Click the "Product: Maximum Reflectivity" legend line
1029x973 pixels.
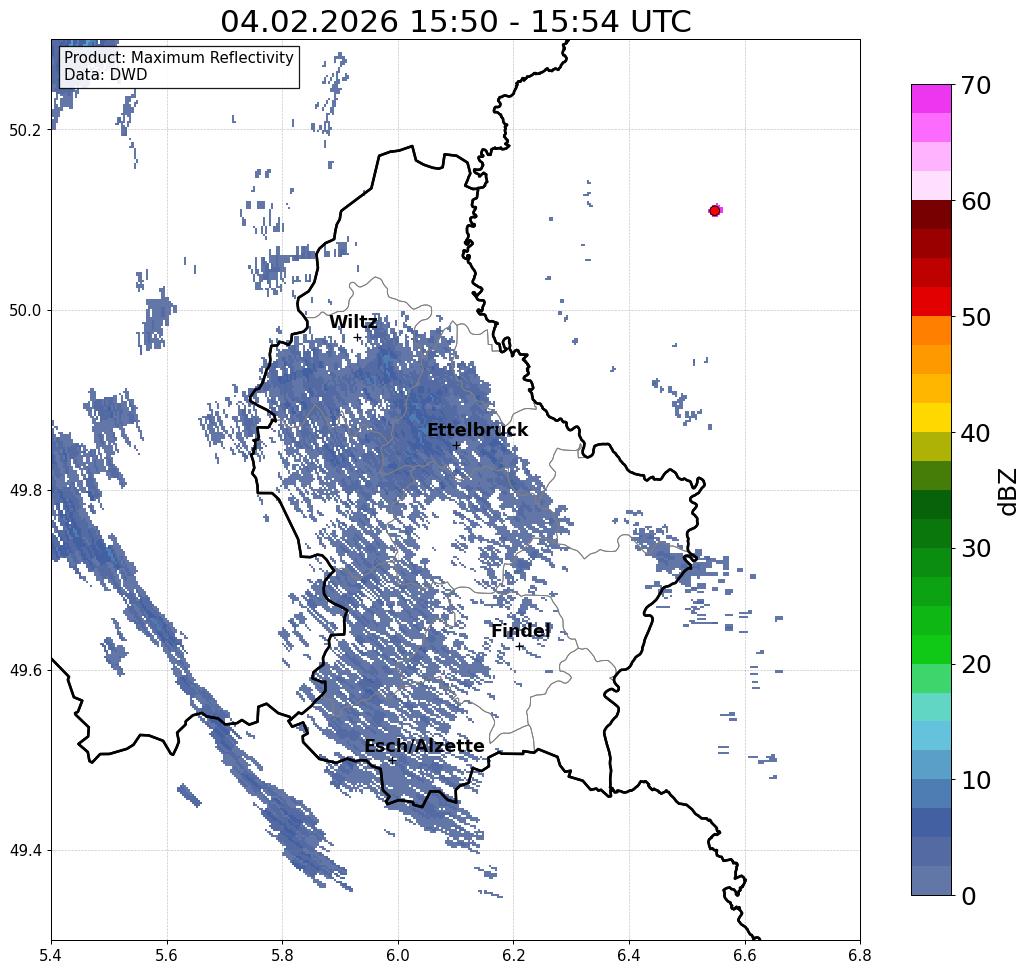tap(178, 58)
